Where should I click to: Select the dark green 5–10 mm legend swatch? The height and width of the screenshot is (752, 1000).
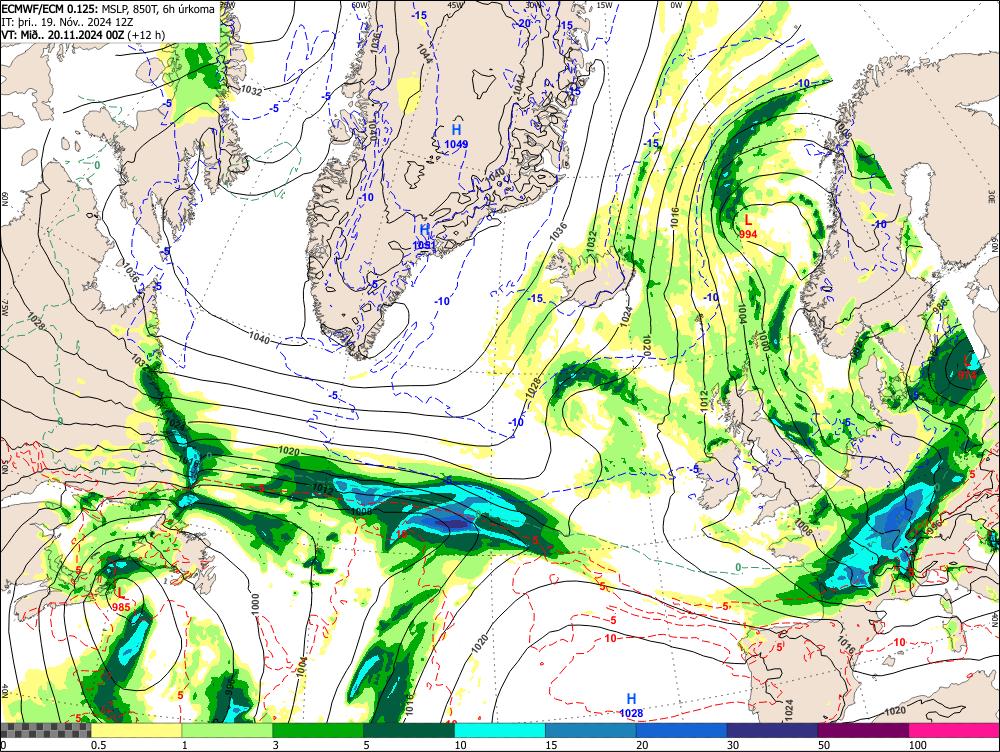pyautogui.click(x=409, y=730)
